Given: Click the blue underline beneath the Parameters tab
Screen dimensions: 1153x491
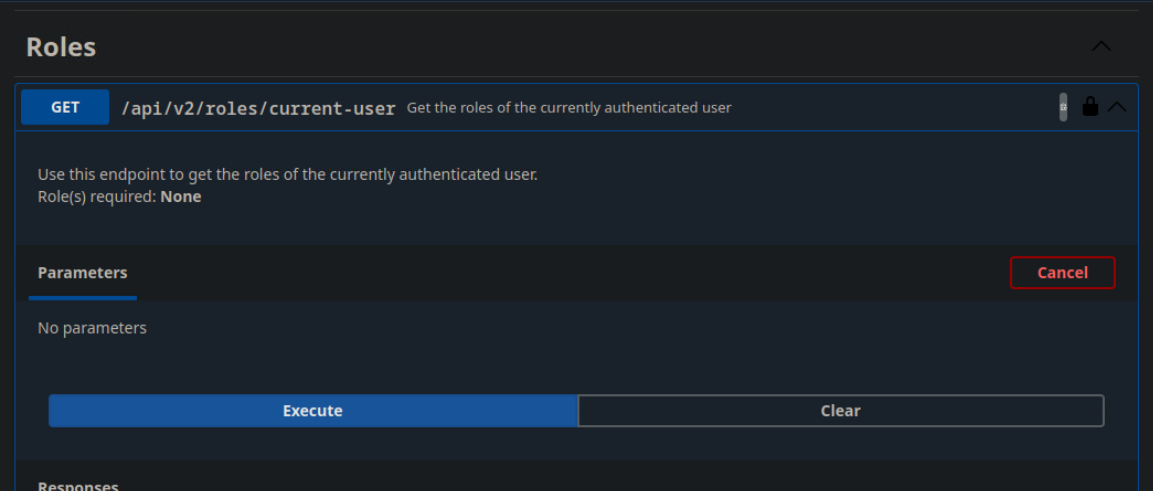Looking at the screenshot, I should [x=82, y=297].
